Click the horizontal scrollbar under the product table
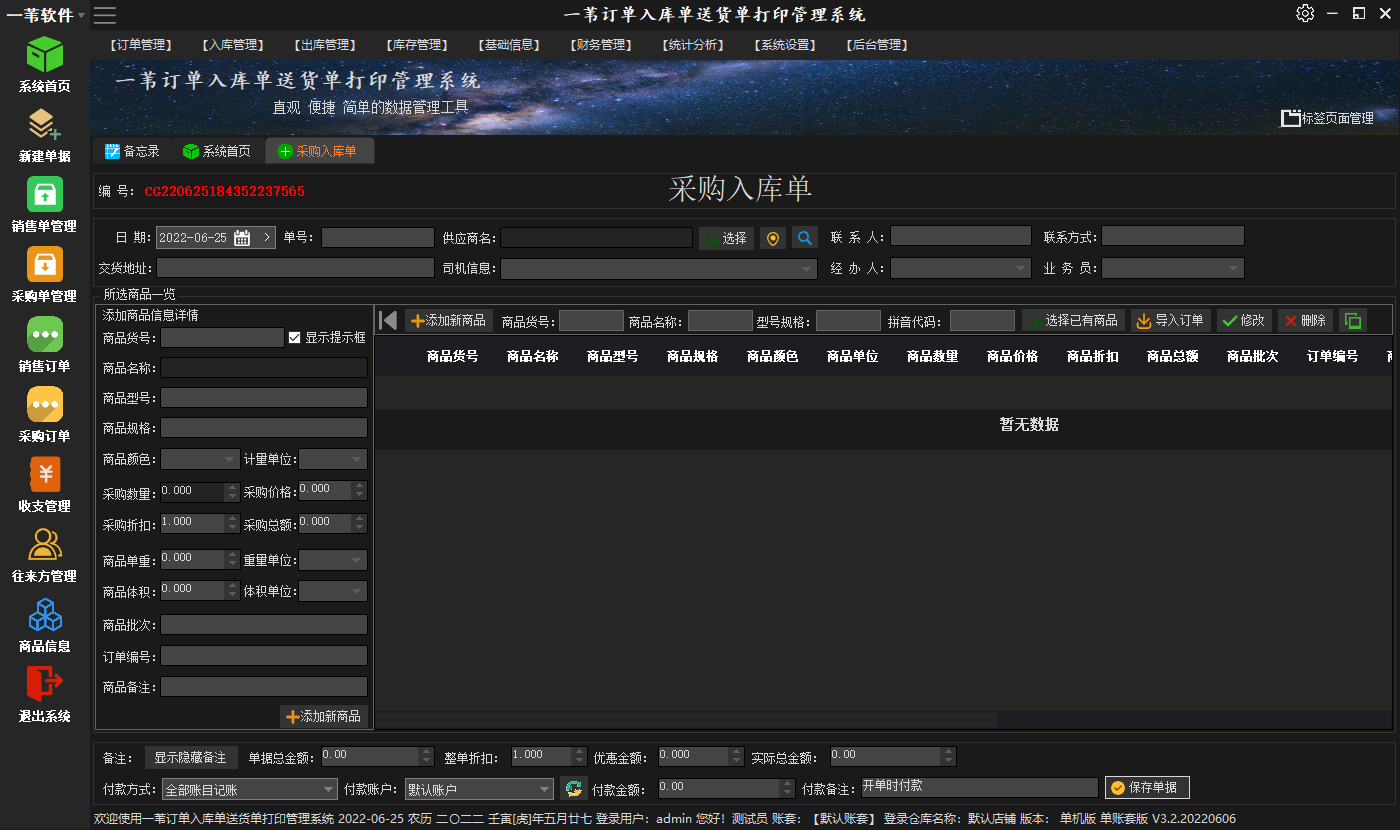 [686, 720]
